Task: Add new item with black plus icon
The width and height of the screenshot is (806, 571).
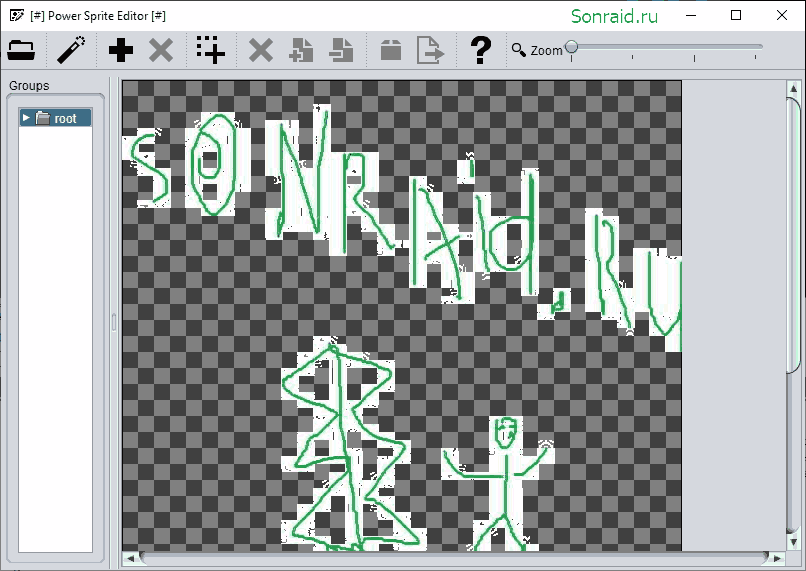Action: [121, 50]
